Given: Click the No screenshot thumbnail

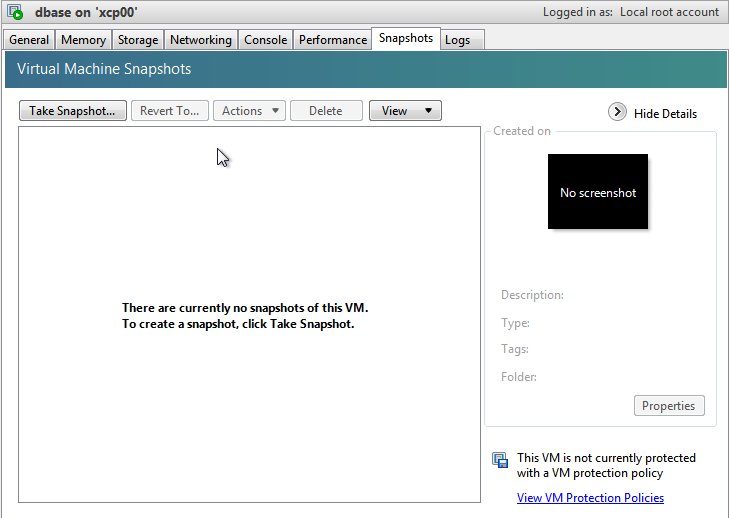Looking at the screenshot, I should 597,192.
